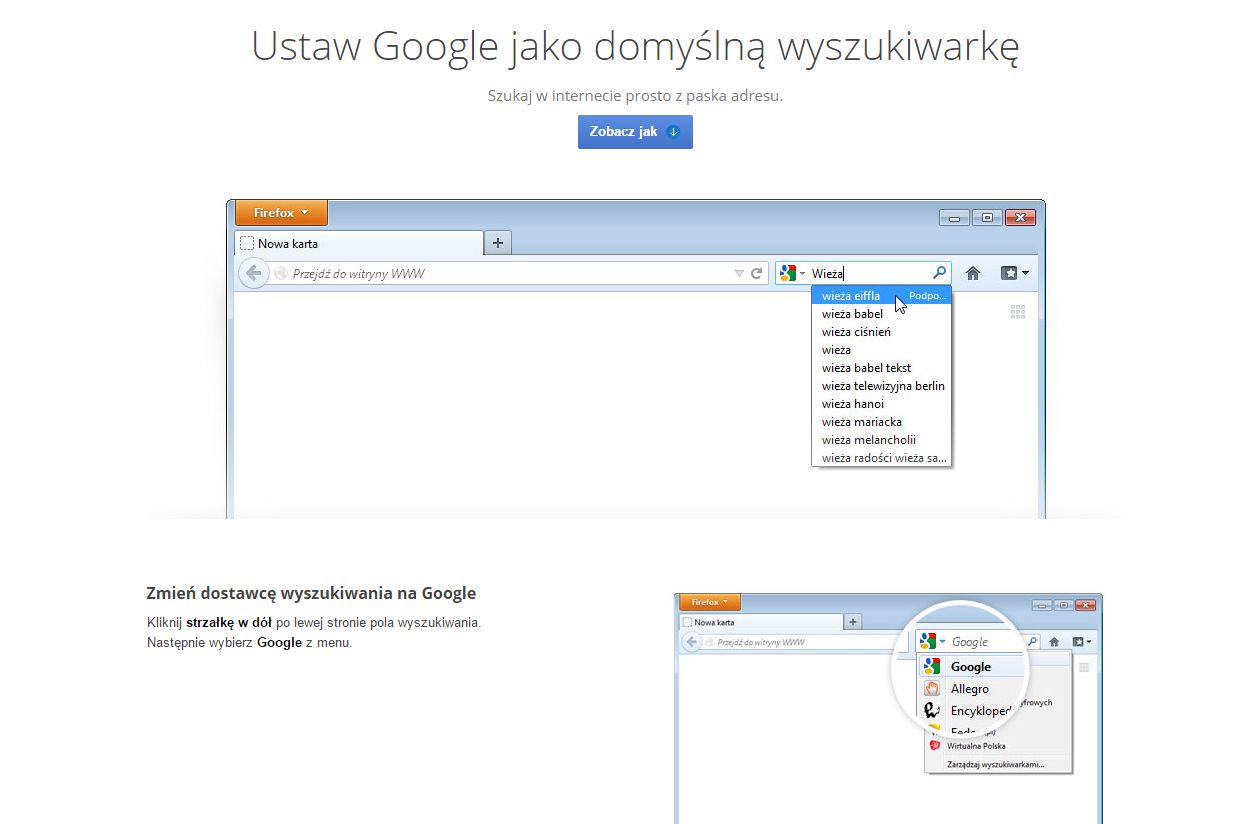Click bold text strzałkę w dół
Image resolution: width=1236 pixels, height=824 pixels.
(229, 622)
